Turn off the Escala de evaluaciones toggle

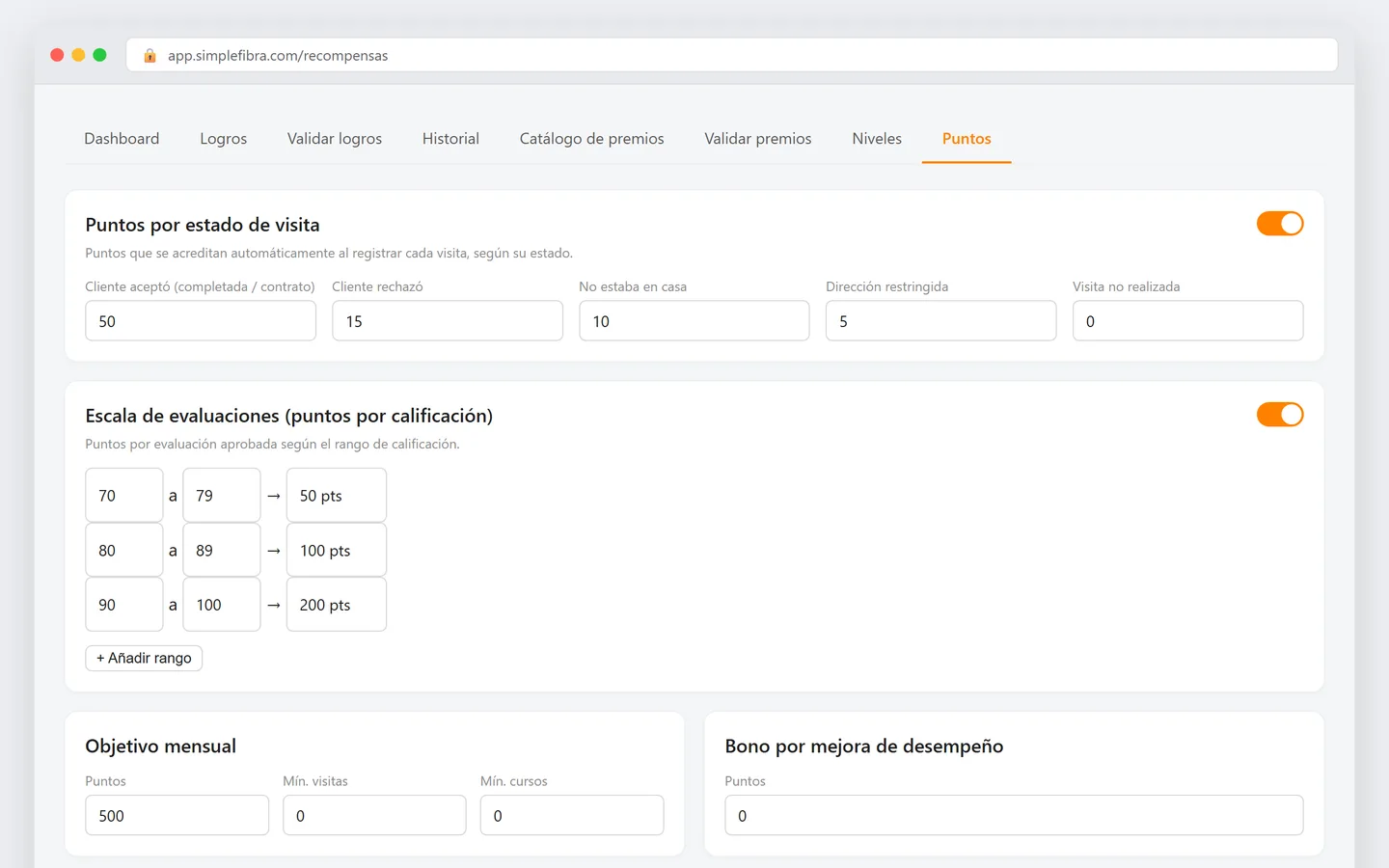(x=1280, y=415)
